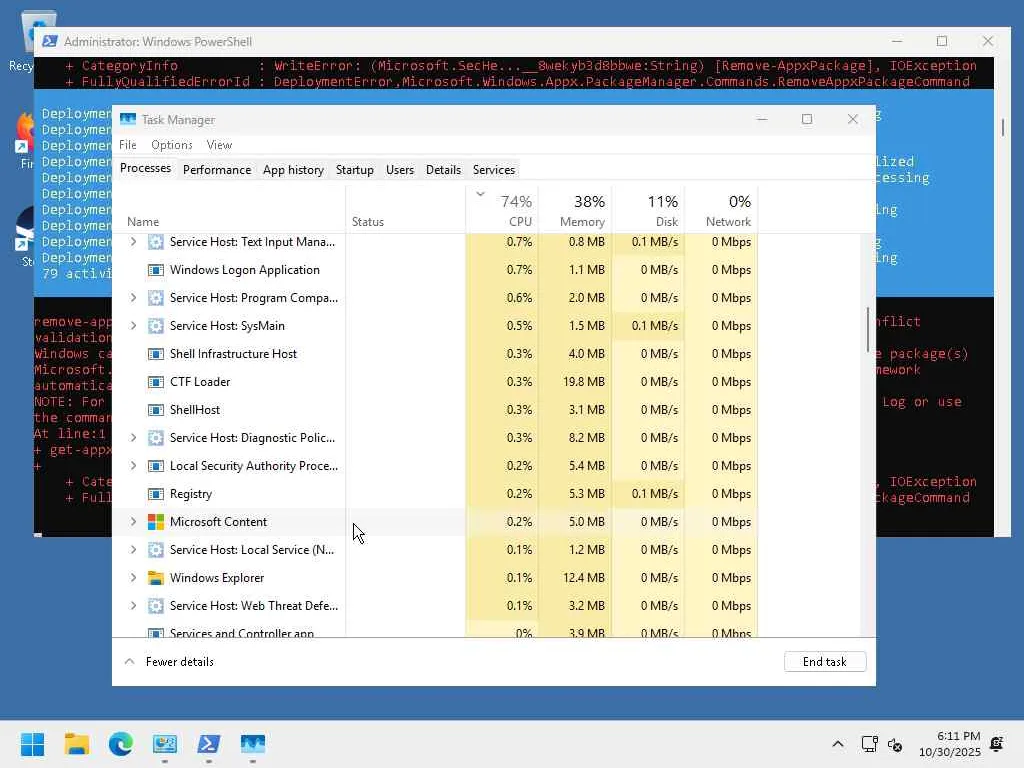Sort processes by the Name column
This screenshot has height=768, width=1024.
click(x=229, y=210)
